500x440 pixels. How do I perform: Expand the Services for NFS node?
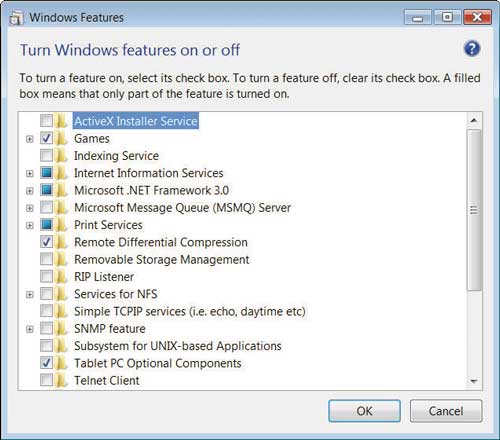pos(30,295)
